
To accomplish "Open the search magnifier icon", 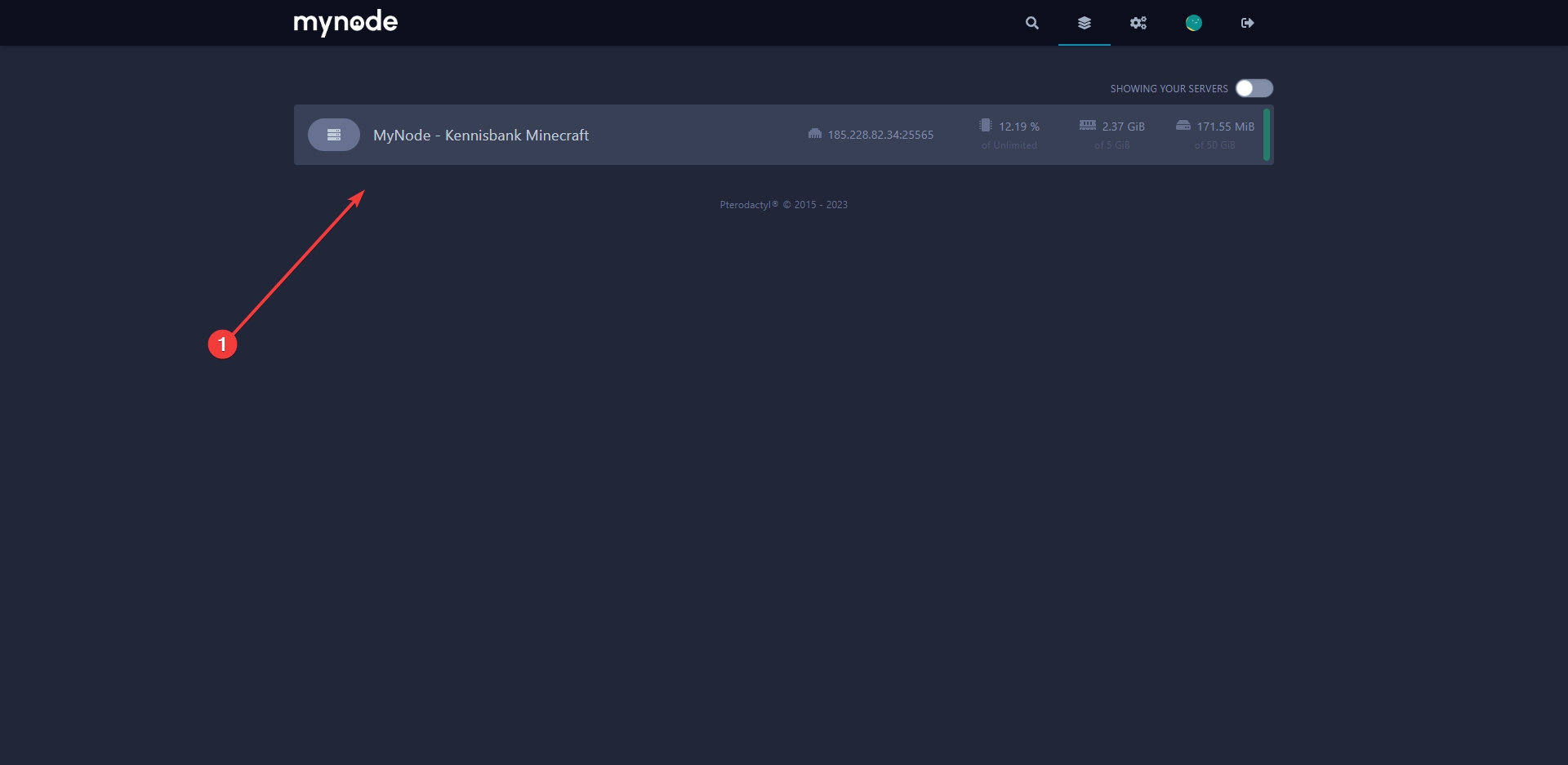I will pyautogui.click(x=1032, y=23).
